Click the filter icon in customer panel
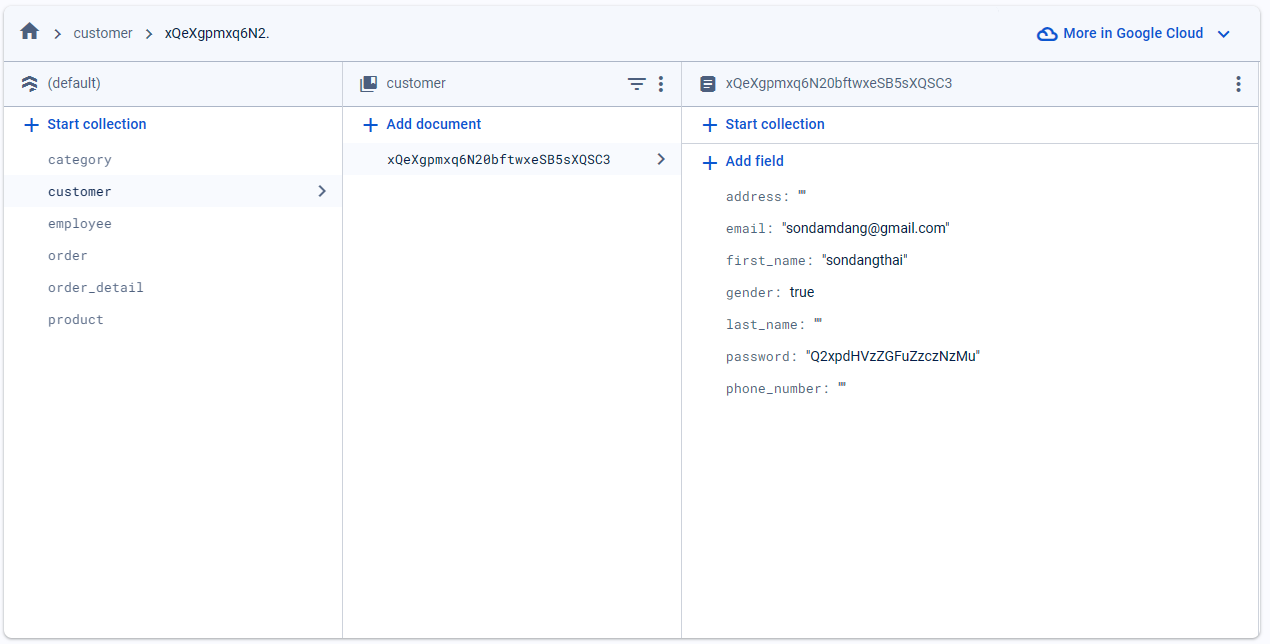This screenshot has width=1270, height=644. coord(636,84)
